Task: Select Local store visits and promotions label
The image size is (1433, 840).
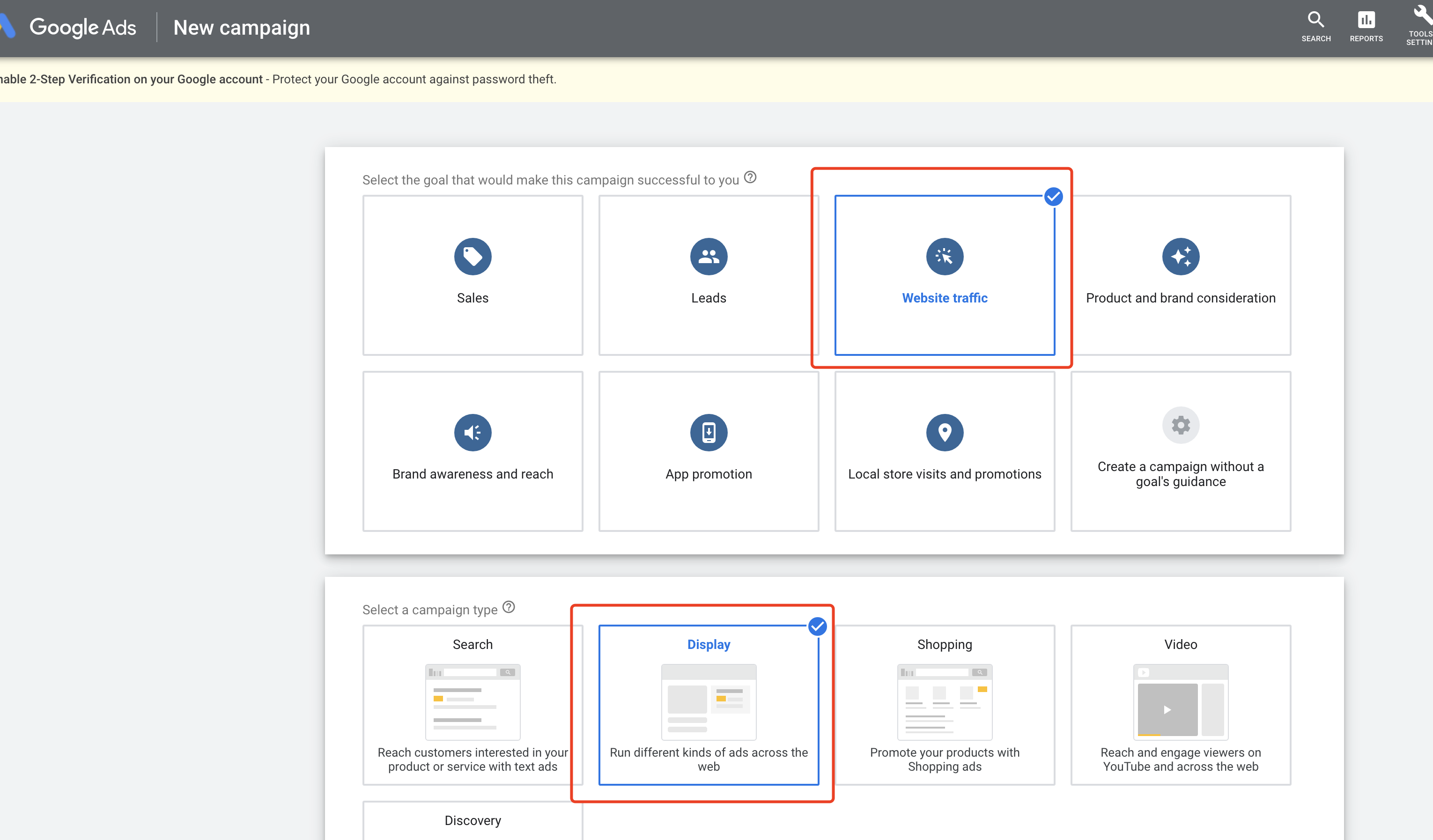Action: click(x=945, y=474)
